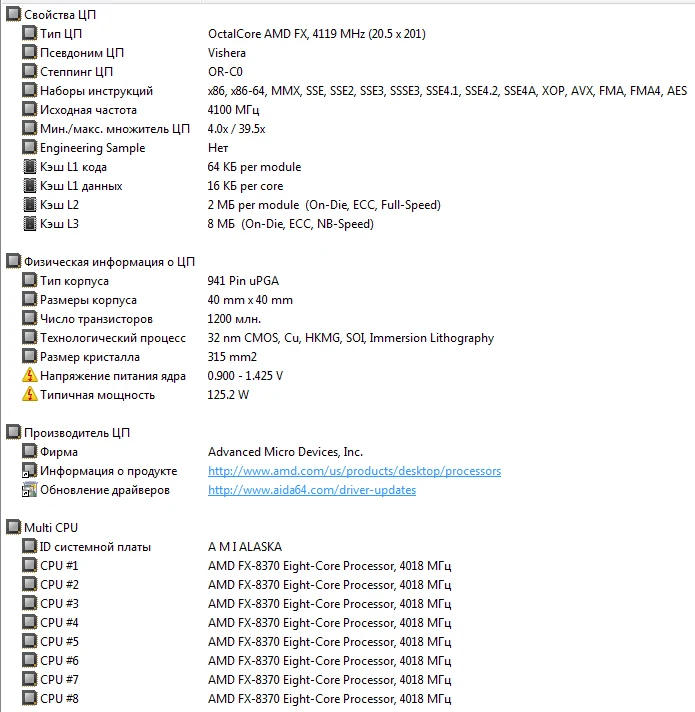Select the Размер кристалла row label

(x=90, y=357)
